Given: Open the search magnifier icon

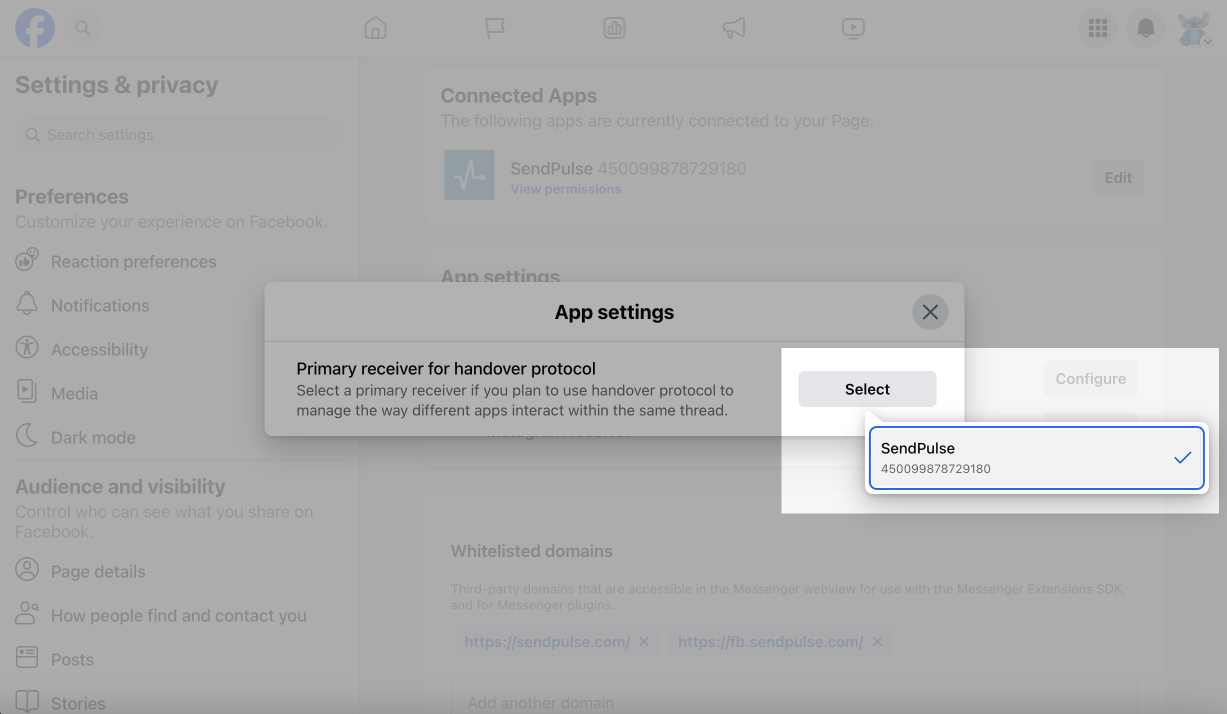Looking at the screenshot, I should [83, 29].
